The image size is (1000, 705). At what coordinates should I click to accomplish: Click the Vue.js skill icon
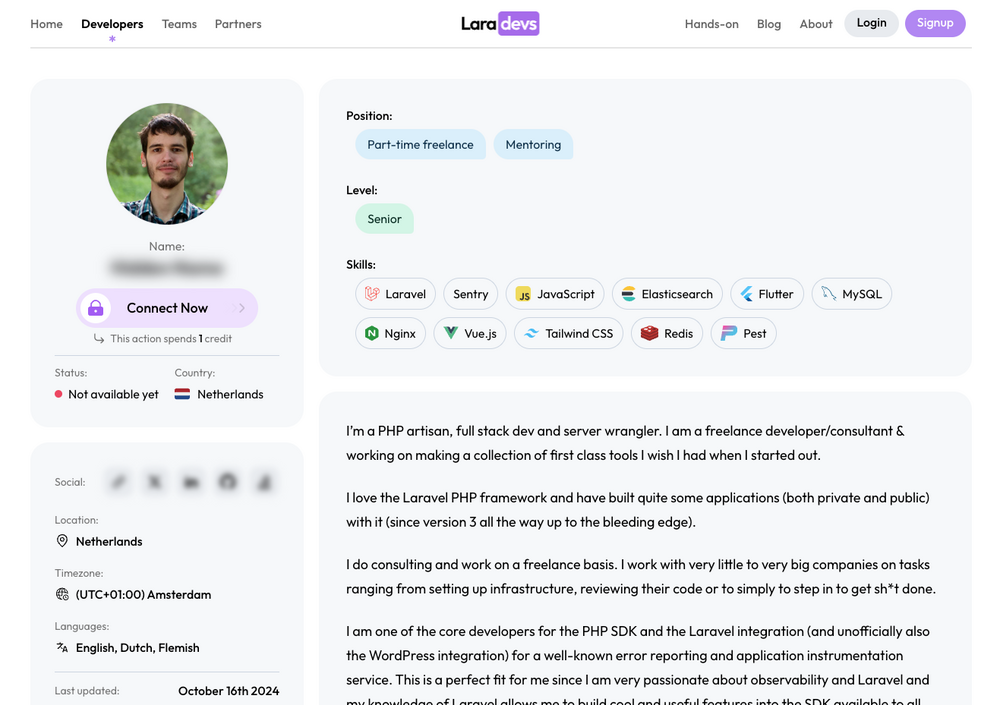451,333
